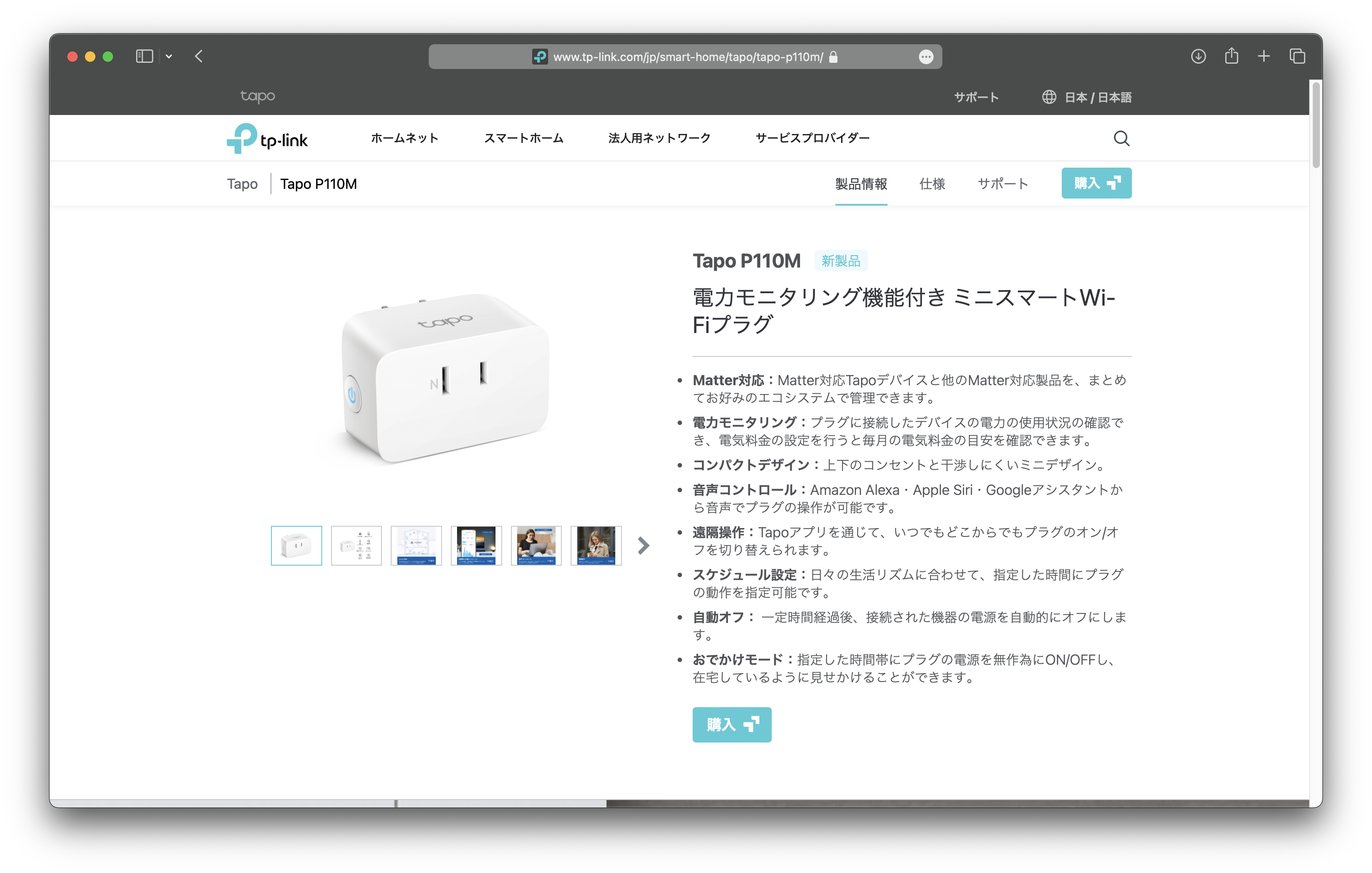Add new tab with plus icon
Screen dimensions: 1372x873
click(x=1264, y=57)
